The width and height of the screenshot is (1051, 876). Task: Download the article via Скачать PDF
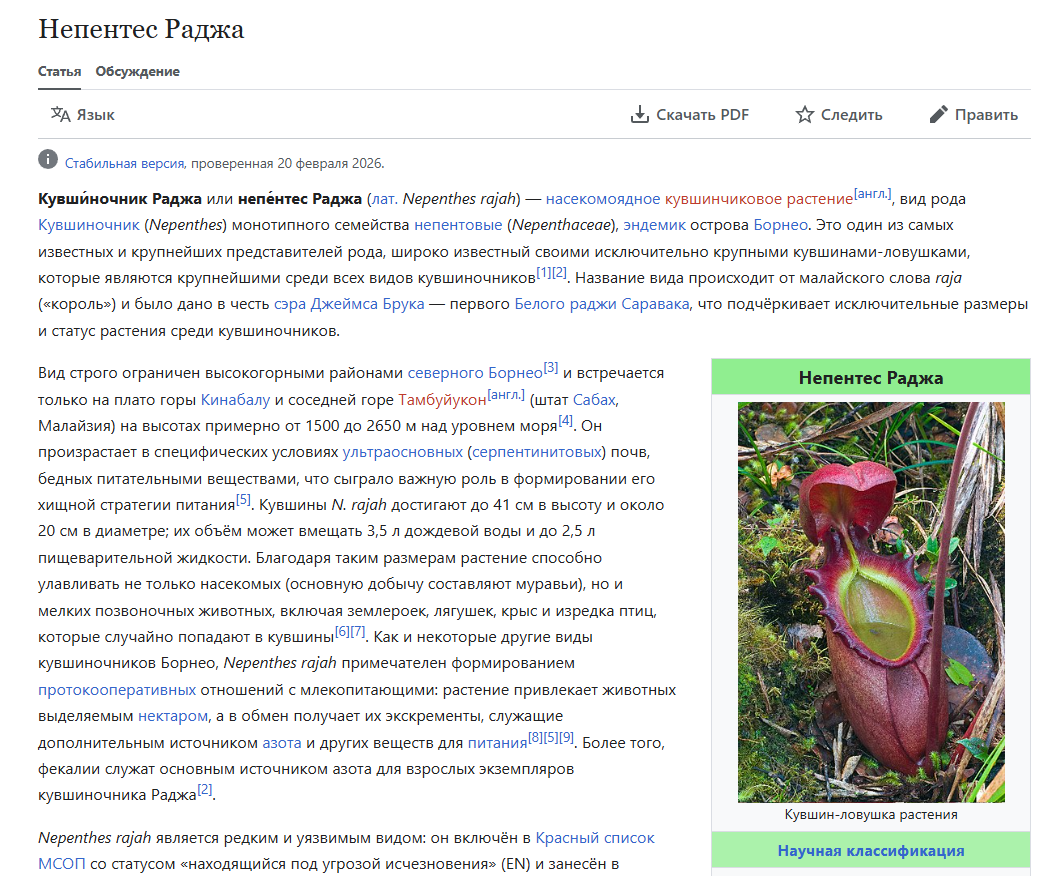[x=690, y=115]
